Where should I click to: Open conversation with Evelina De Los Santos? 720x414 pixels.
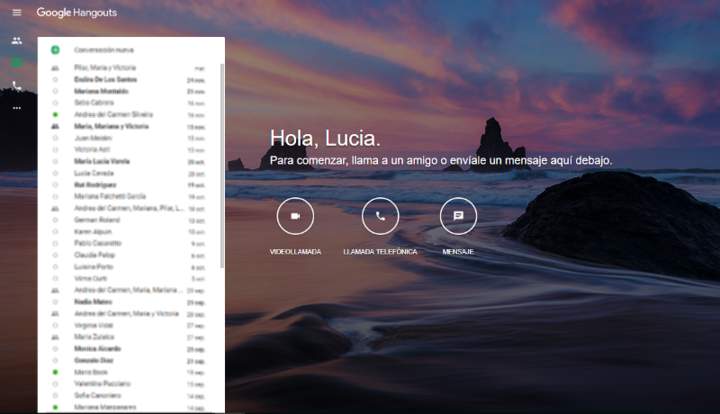104,78
